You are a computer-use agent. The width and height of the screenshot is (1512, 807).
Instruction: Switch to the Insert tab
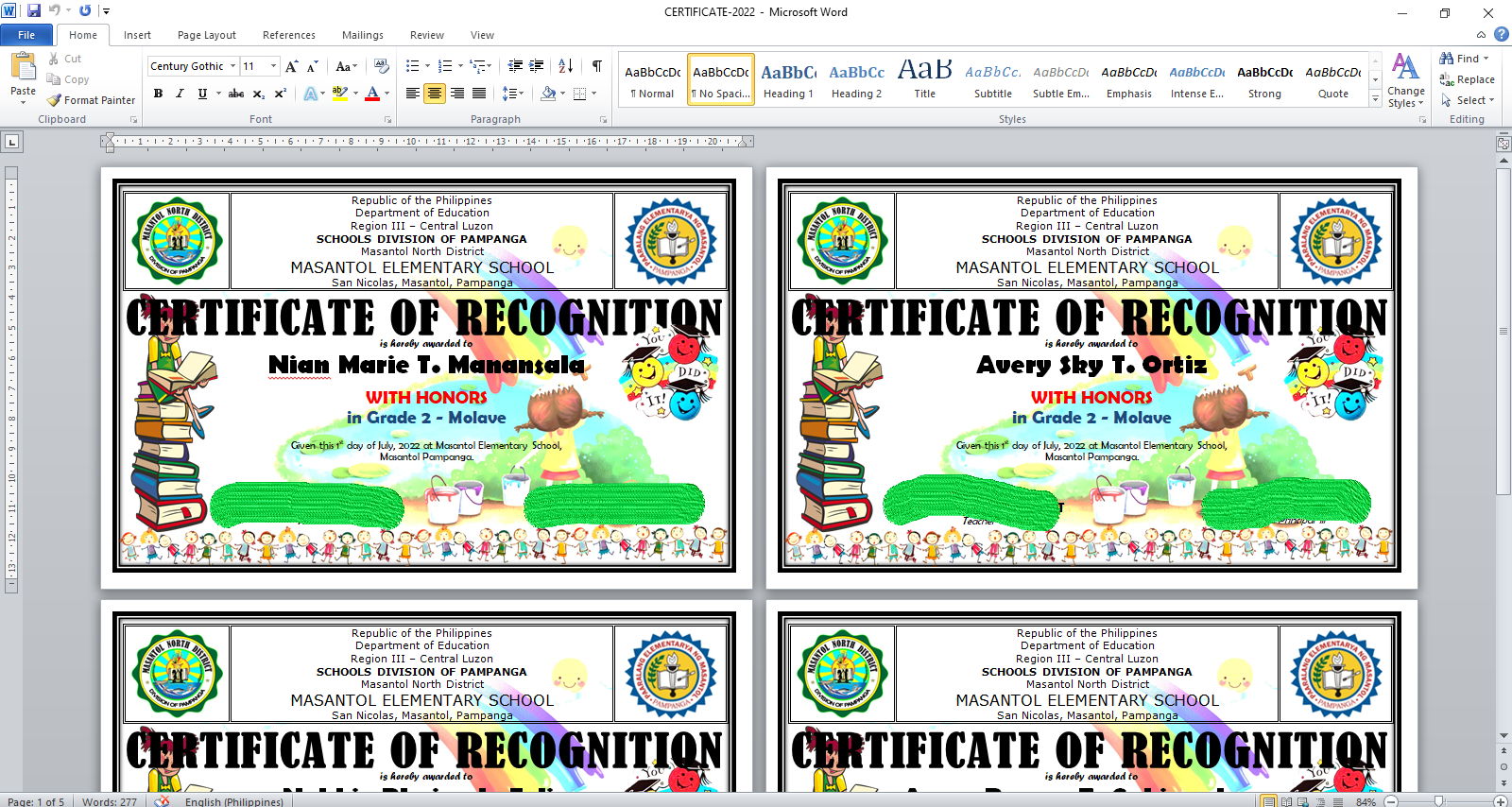click(x=137, y=35)
